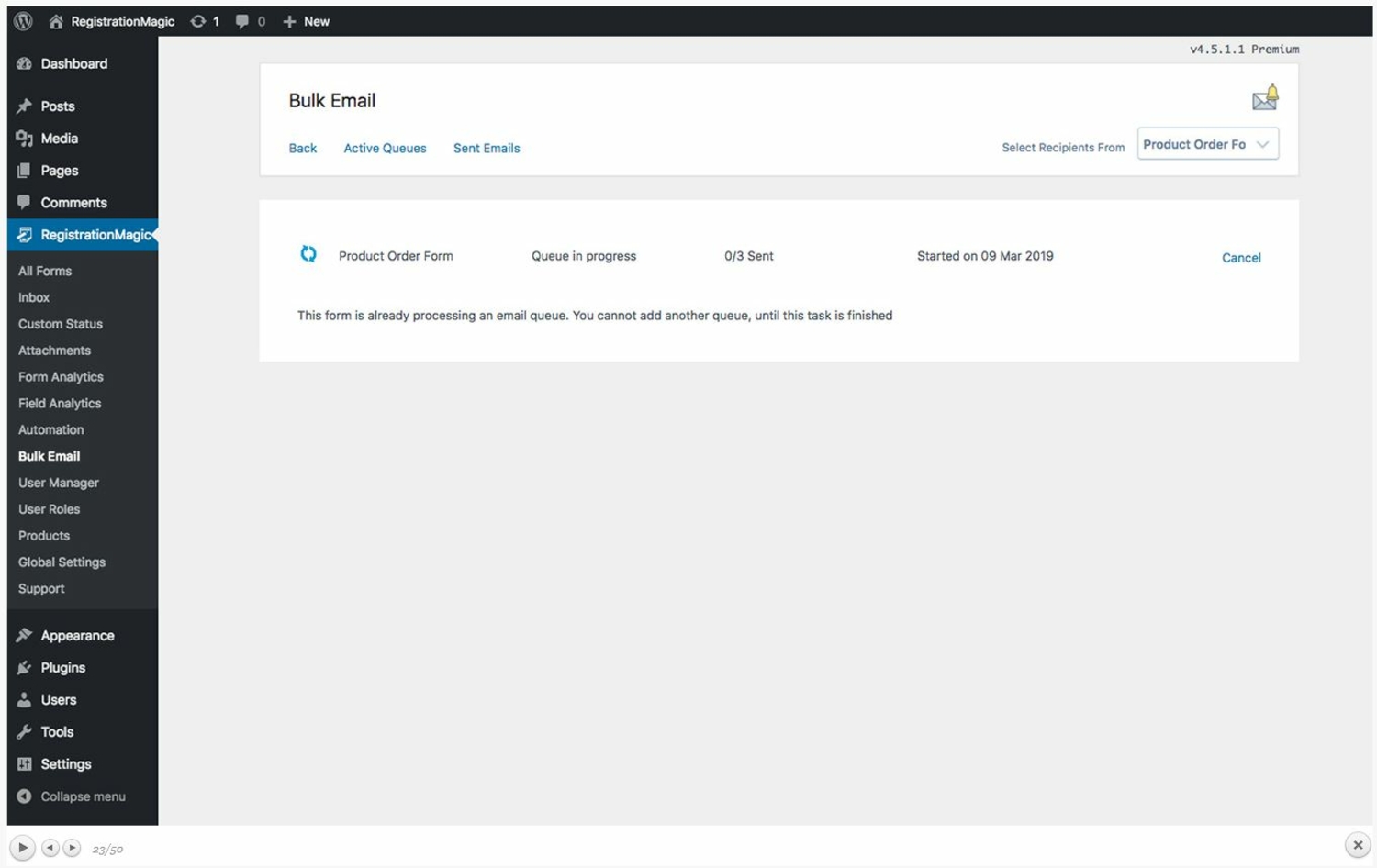
Task: Open Attachments submenu item
Action: click(54, 351)
